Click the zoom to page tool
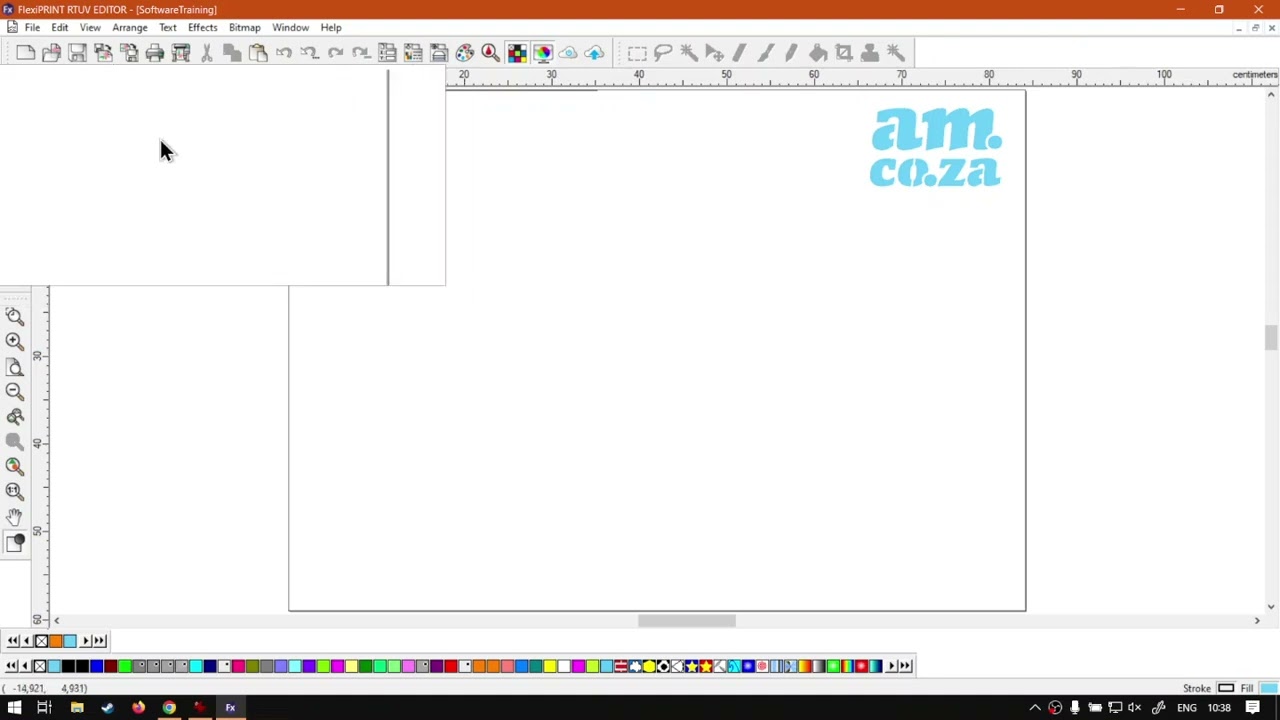1280x720 pixels. pyautogui.click(x=14, y=366)
